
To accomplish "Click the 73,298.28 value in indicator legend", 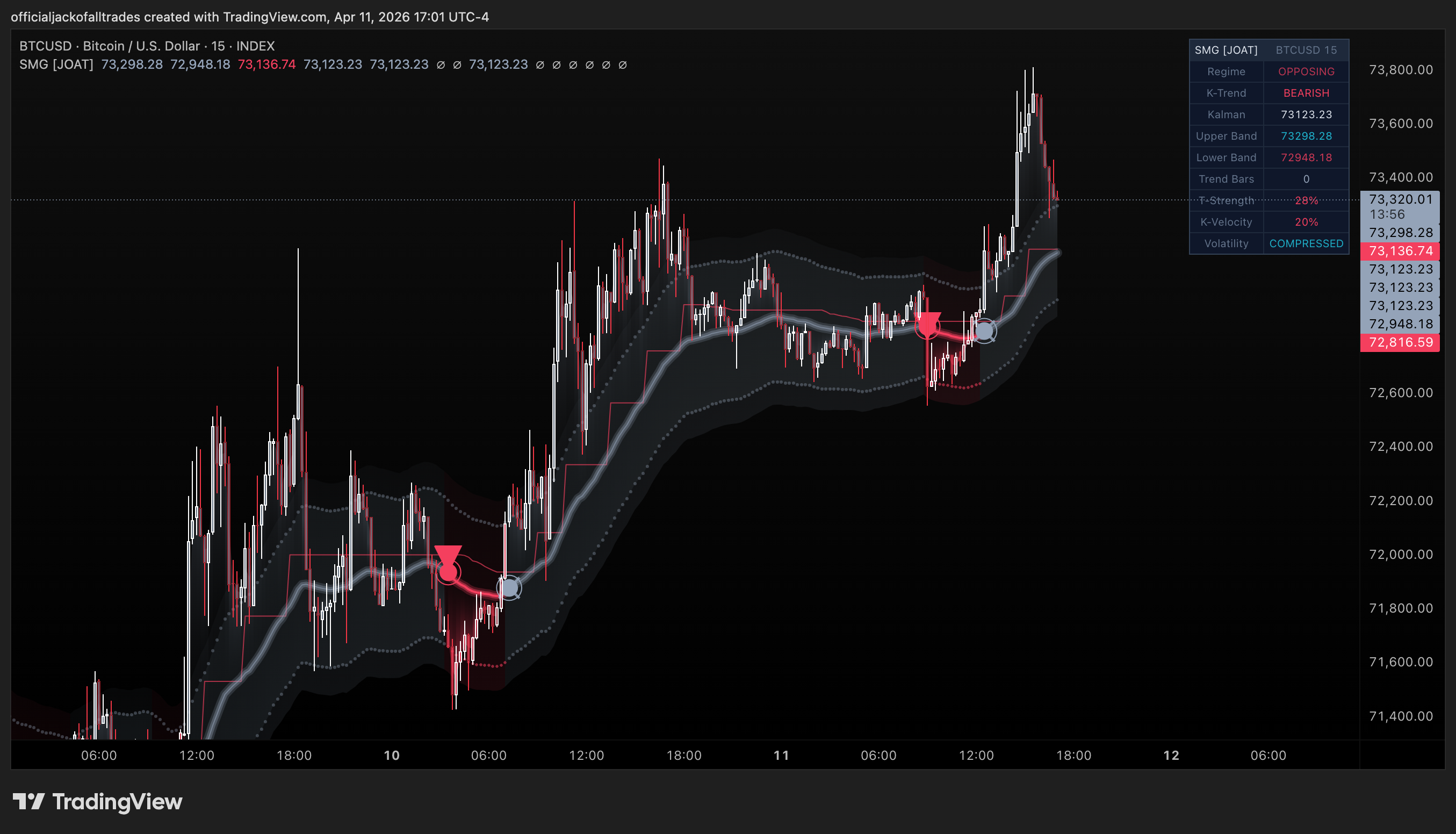I will [x=132, y=64].
